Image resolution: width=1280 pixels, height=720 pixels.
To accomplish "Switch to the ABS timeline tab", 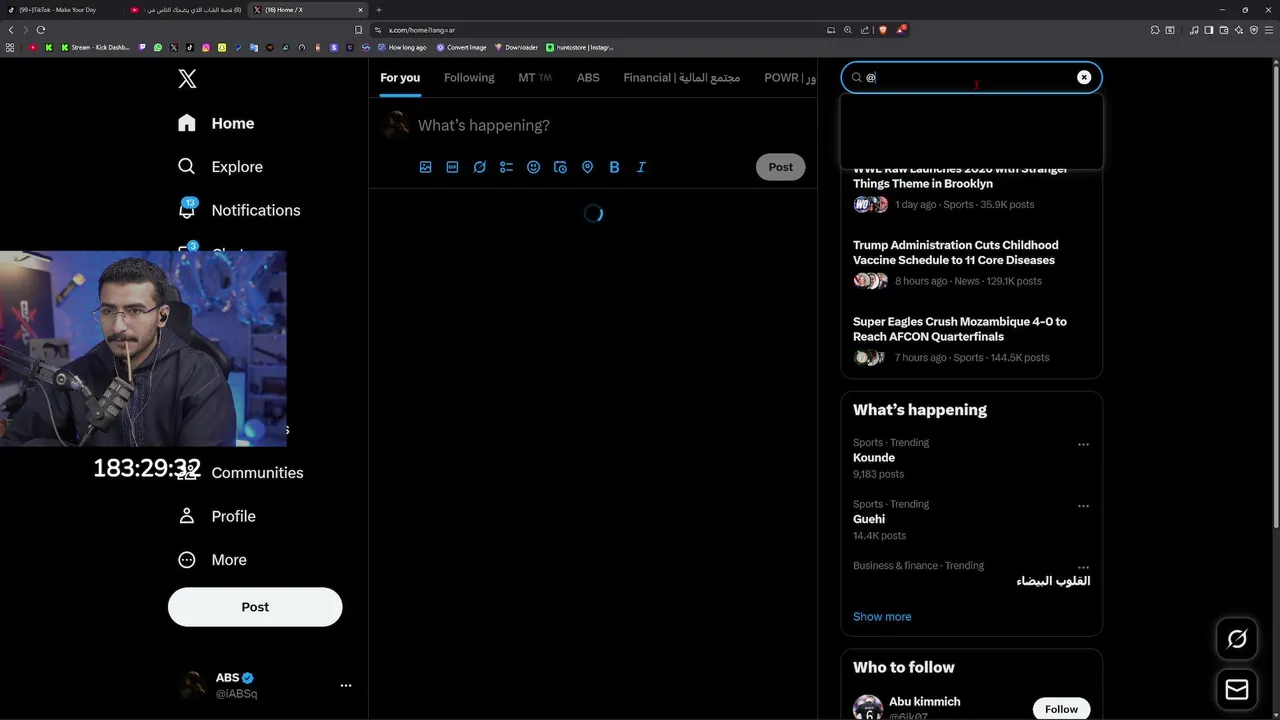I will point(588,78).
